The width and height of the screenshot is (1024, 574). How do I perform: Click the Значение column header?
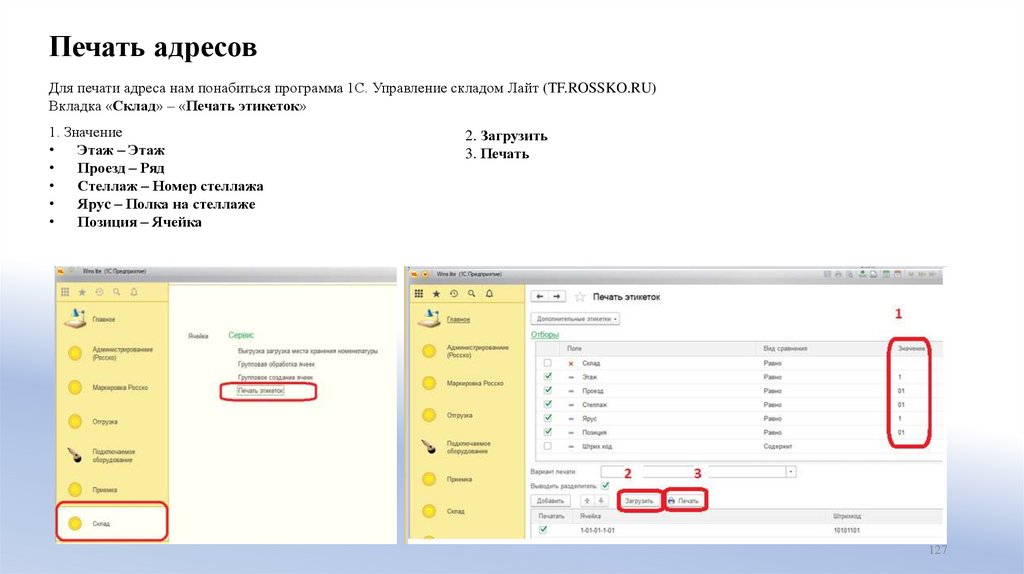[910, 349]
